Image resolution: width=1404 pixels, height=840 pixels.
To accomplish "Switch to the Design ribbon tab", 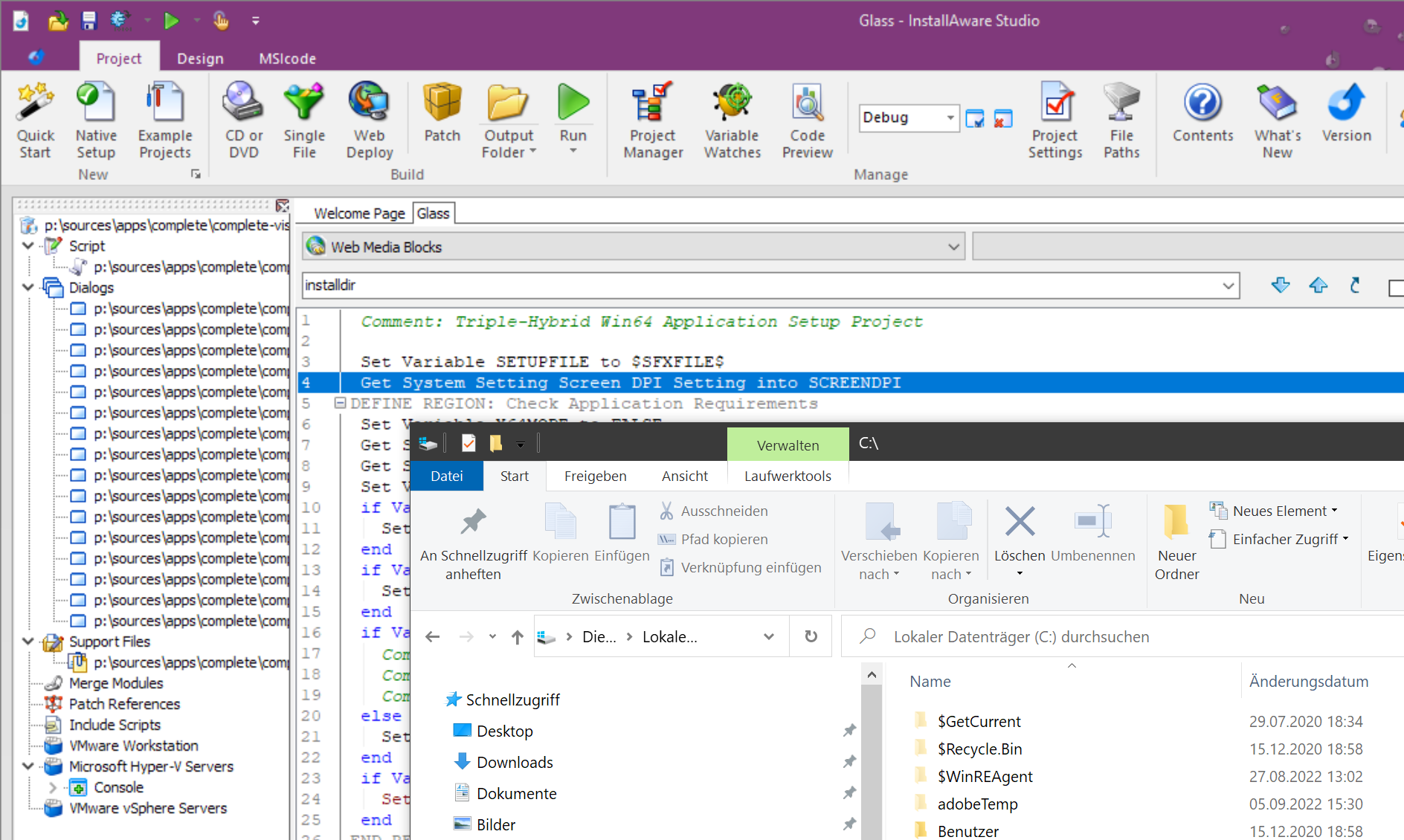I will click(x=200, y=58).
